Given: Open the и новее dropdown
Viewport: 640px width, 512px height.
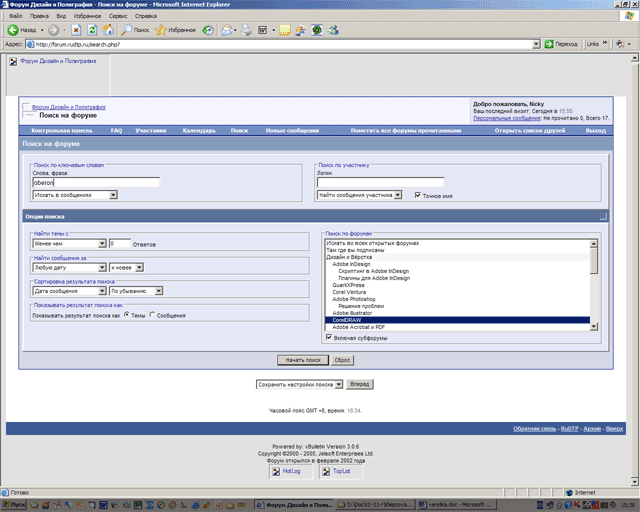Looking at the screenshot, I should [126, 267].
